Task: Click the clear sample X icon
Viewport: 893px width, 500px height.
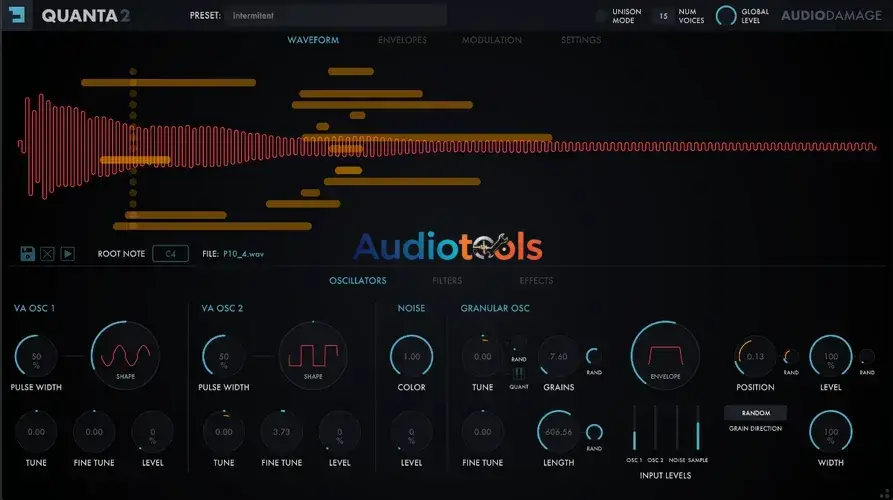Action: [x=47, y=254]
